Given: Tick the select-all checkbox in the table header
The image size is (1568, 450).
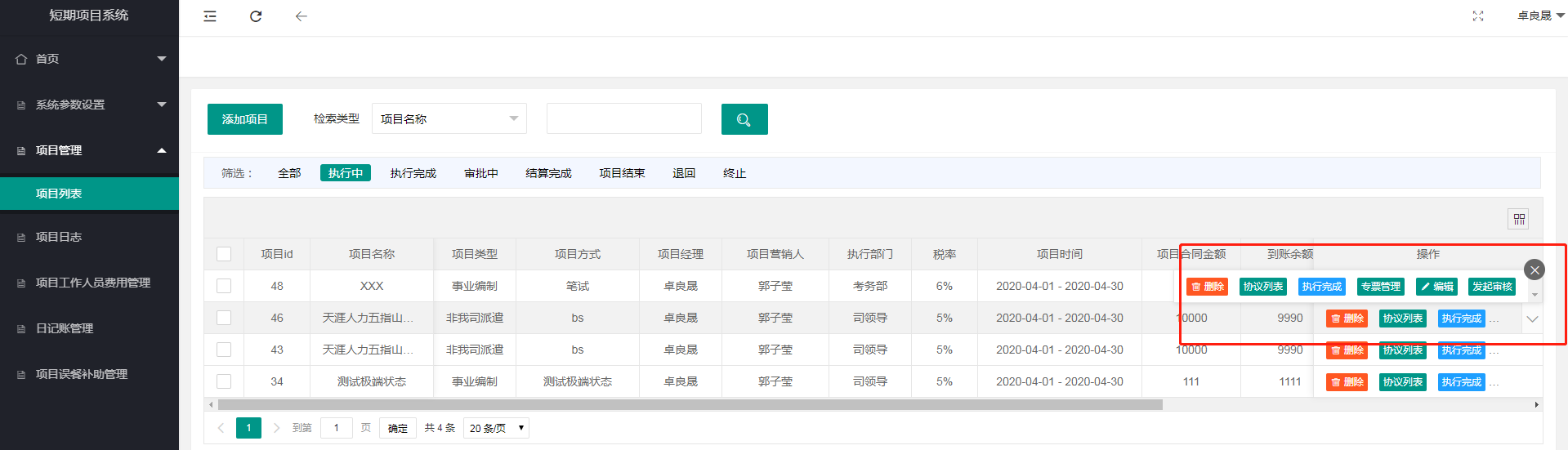Looking at the screenshot, I should 224,254.
